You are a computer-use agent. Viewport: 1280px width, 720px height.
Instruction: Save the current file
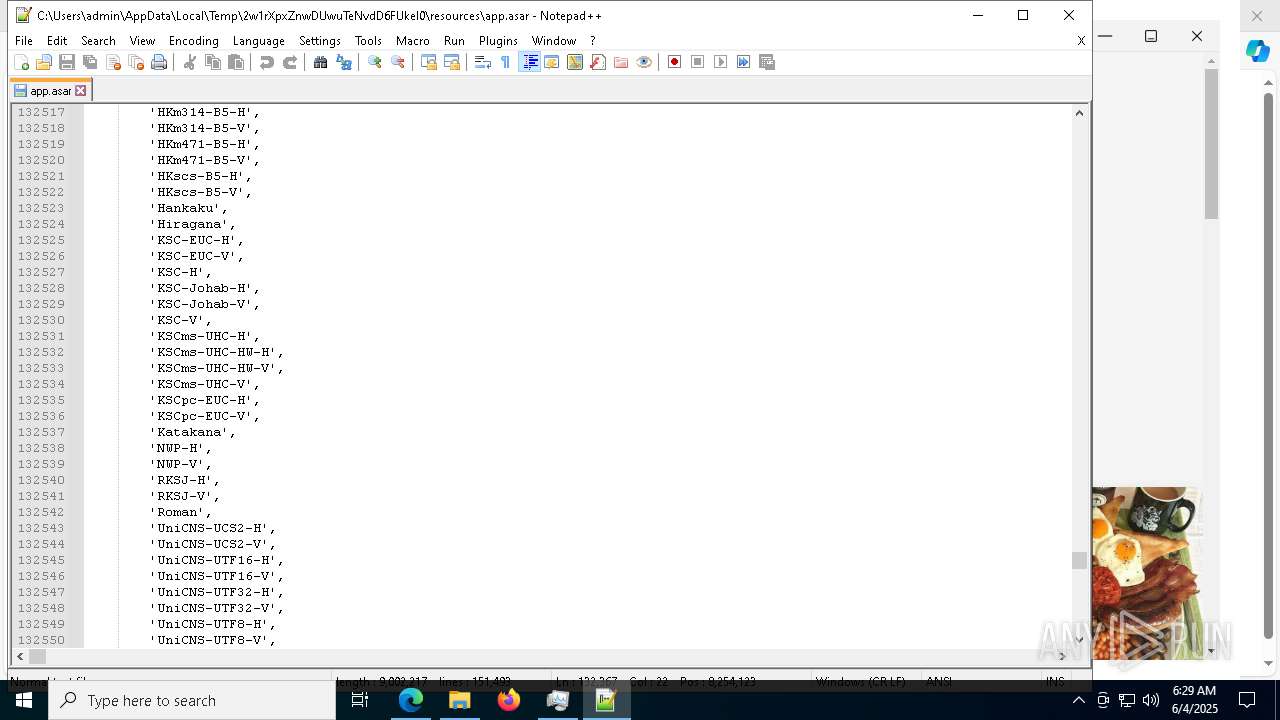[67, 62]
